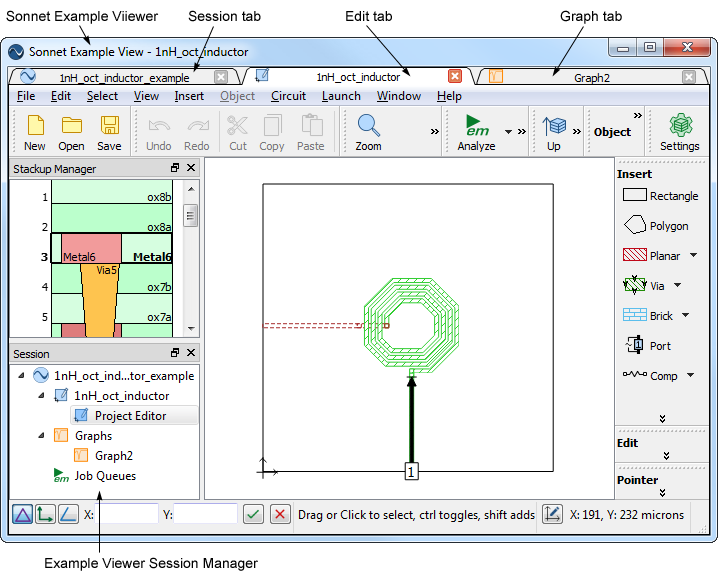Image resolution: width=718 pixels, height=578 pixels.
Task: Click the Cut scissors icon
Action: click(238, 132)
